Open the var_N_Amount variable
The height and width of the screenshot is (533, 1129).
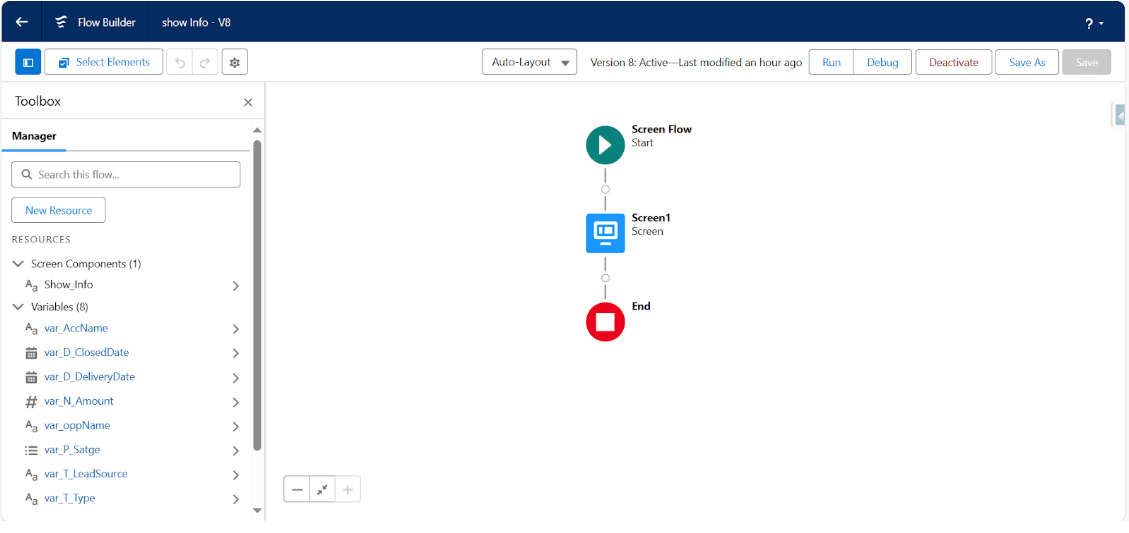point(78,400)
